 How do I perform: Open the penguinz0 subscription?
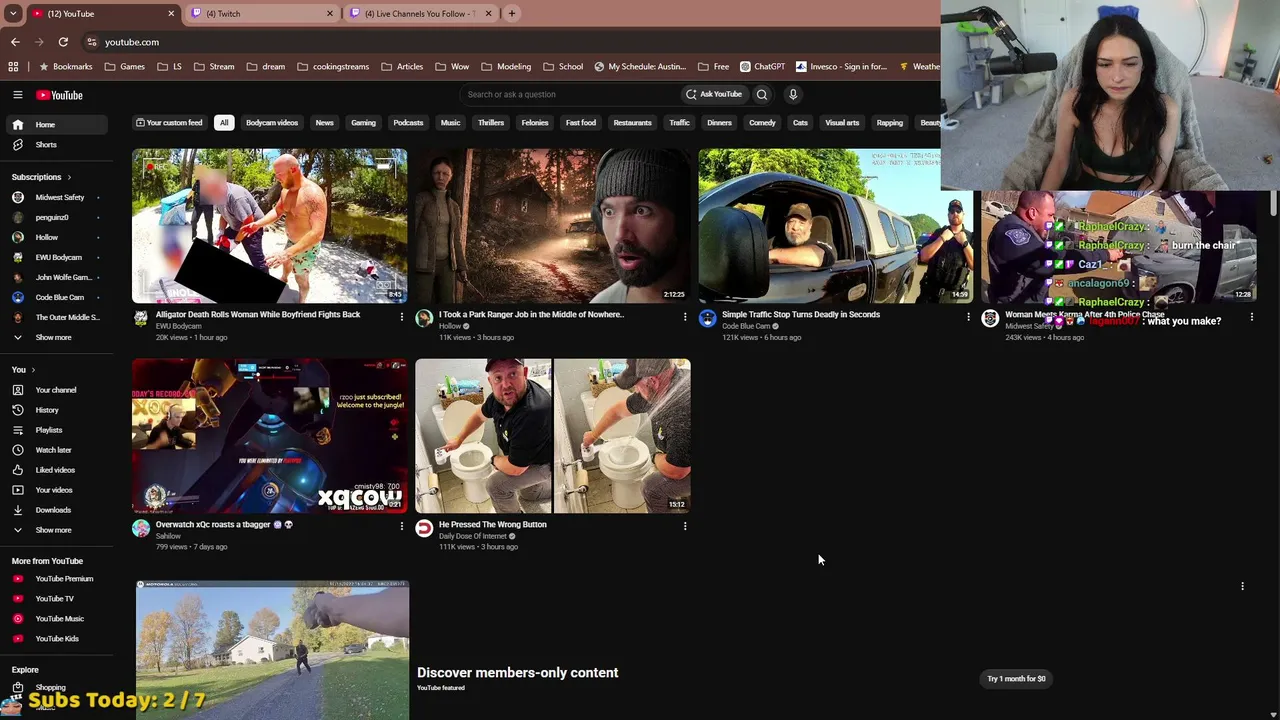(x=56, y=217)
